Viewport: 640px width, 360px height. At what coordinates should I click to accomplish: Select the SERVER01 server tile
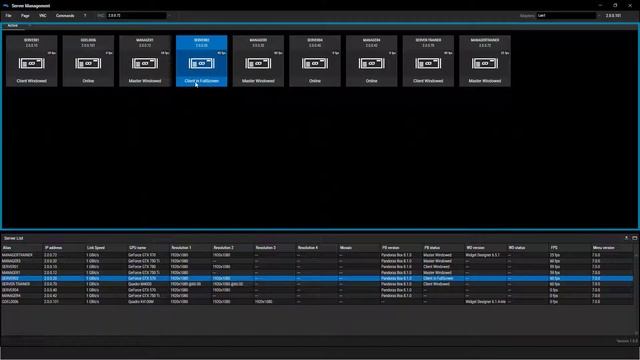32,61
